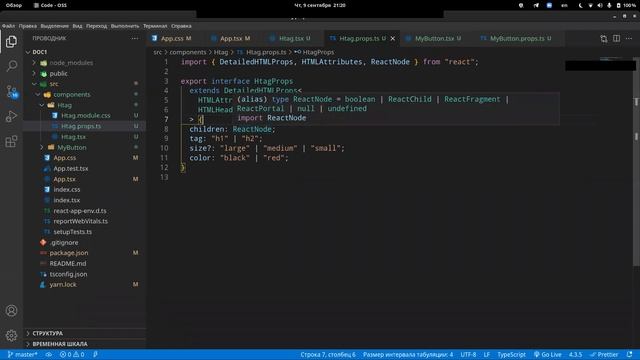Screen dimensions: 640x360
Task: Open the Run and Debug icon
Action: pos(11,116)
